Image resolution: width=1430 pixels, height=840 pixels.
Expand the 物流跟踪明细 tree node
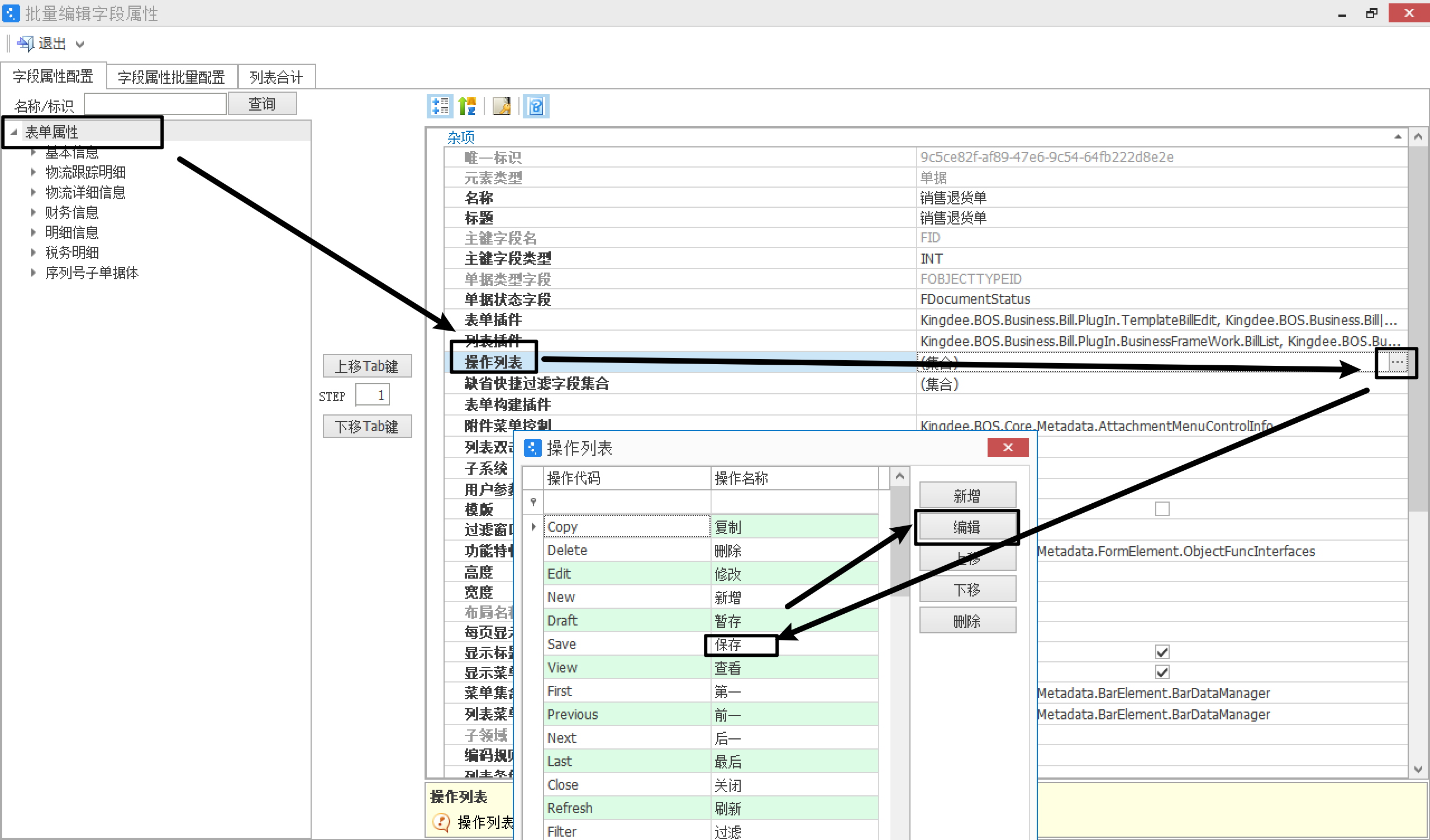33,172
